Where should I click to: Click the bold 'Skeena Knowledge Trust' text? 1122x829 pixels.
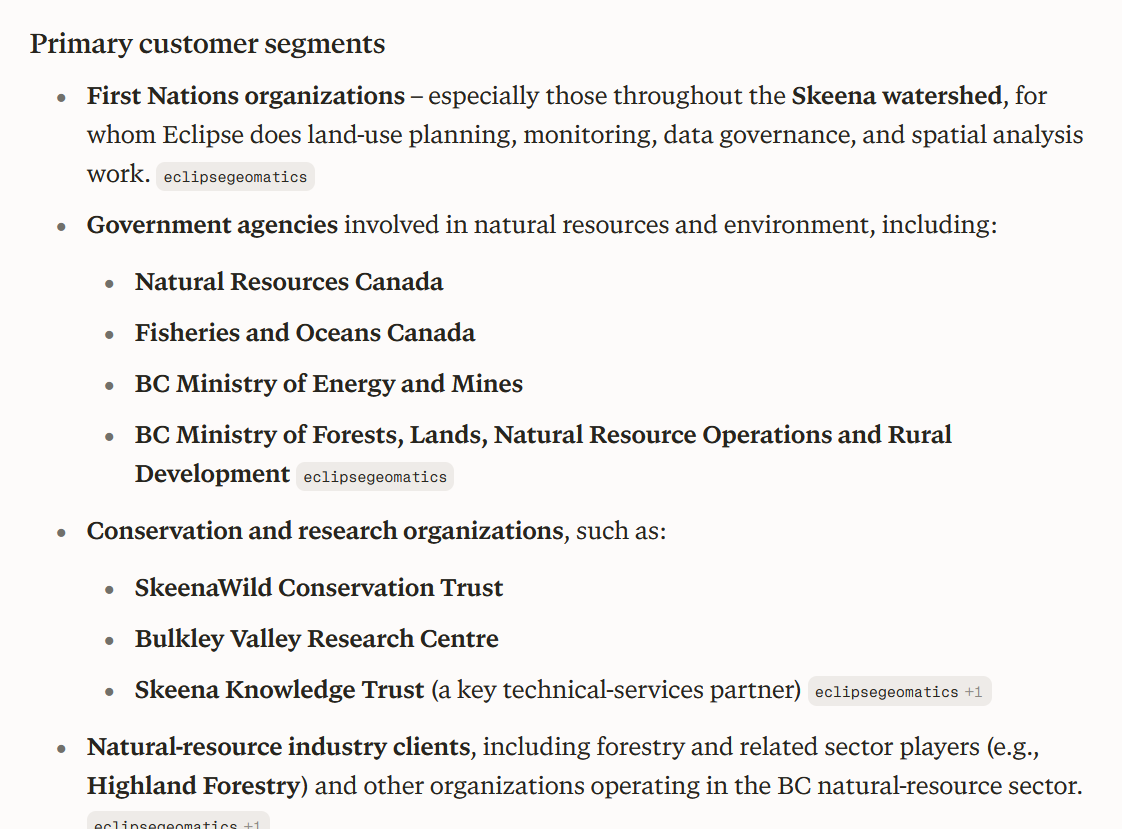tap(280, 690)
